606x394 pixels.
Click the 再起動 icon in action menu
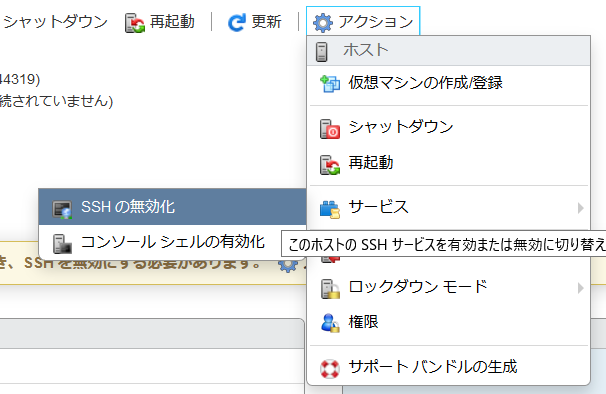[330, 165]
